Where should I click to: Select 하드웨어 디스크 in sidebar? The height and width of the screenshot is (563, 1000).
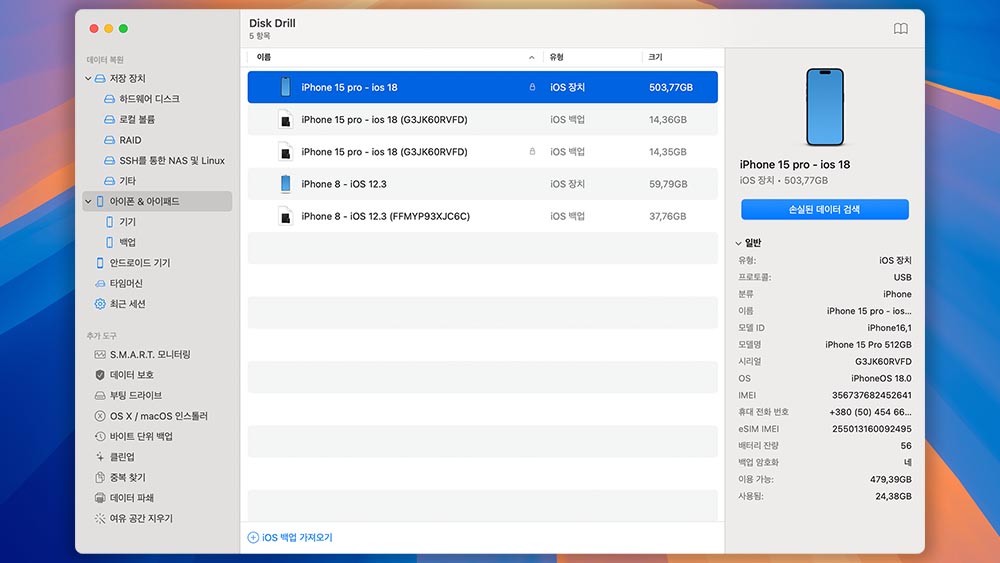(x=149, y=99)
